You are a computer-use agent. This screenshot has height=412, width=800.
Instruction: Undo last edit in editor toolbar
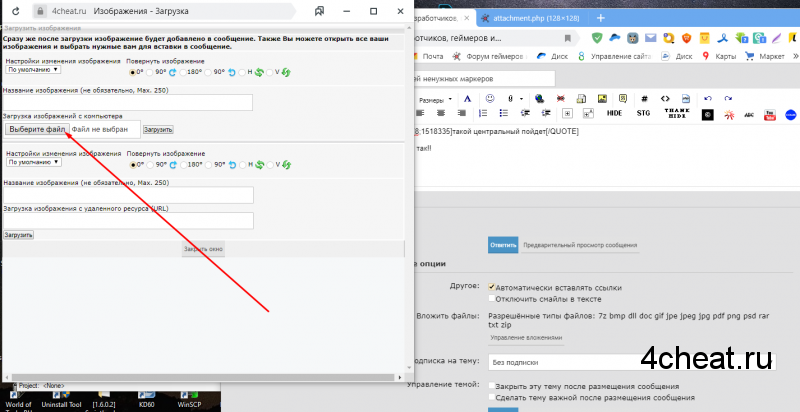click(x=708, y=99)
